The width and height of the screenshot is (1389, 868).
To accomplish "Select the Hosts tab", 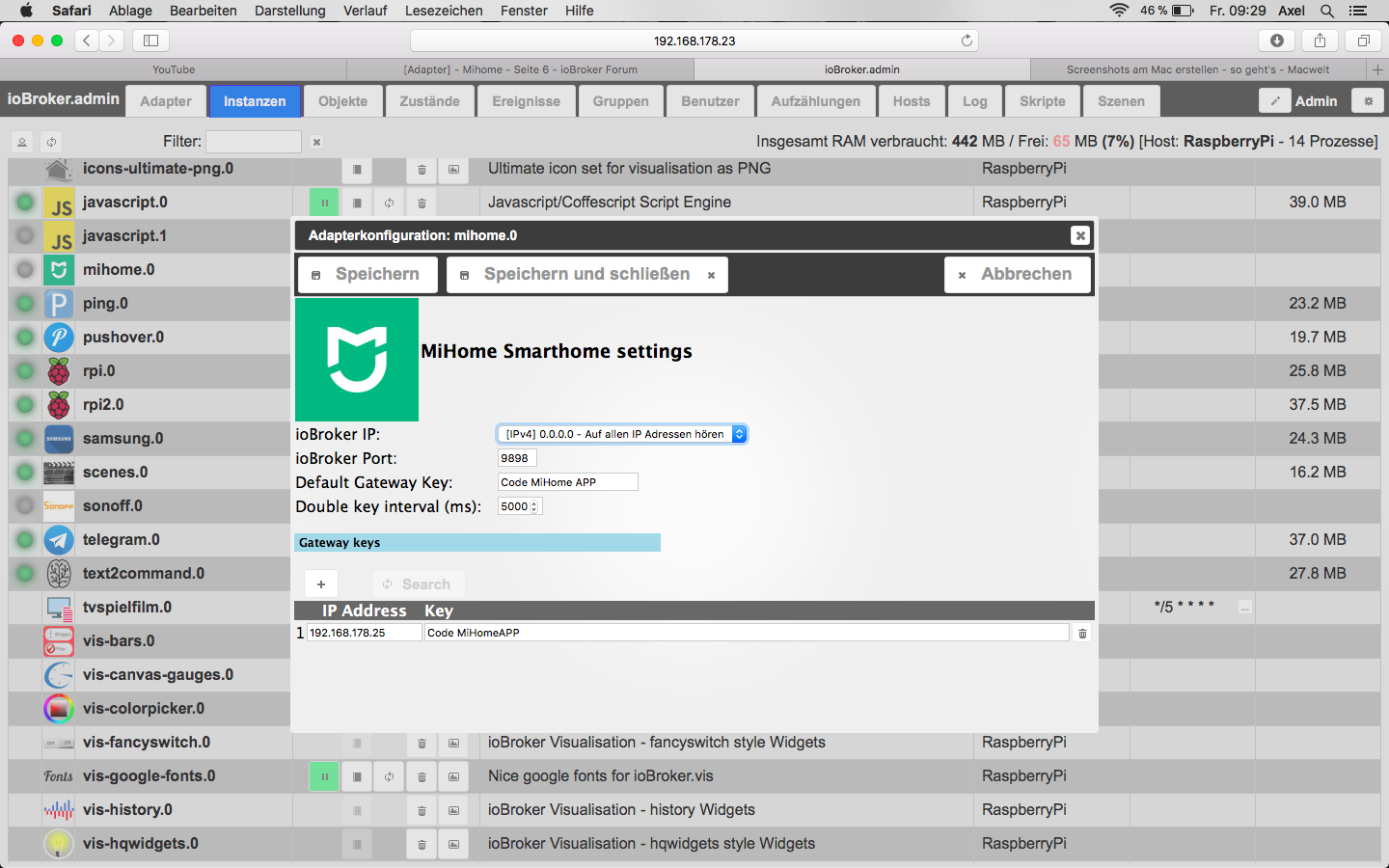I will point(912,101).
